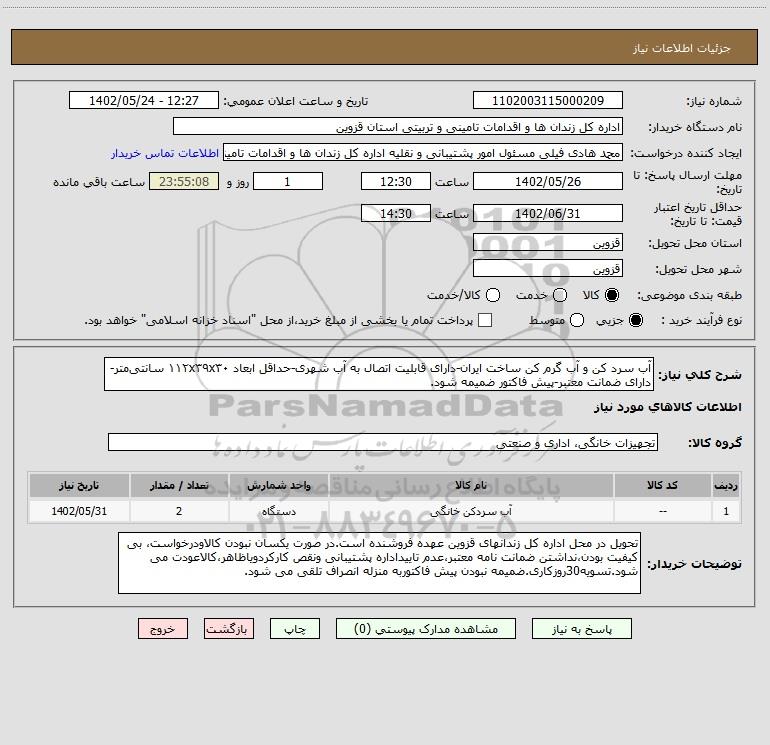Select the کالا radio button
Image resolution: width=770 pixels, height=745 pixels.
(x=612, y=295)
